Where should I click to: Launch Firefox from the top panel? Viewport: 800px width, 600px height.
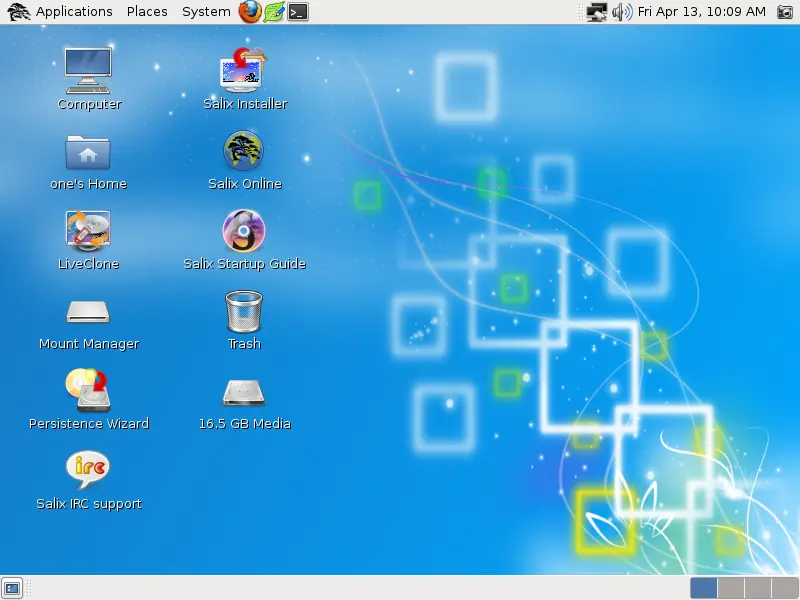pyautogui.click(x=250, y=12)
